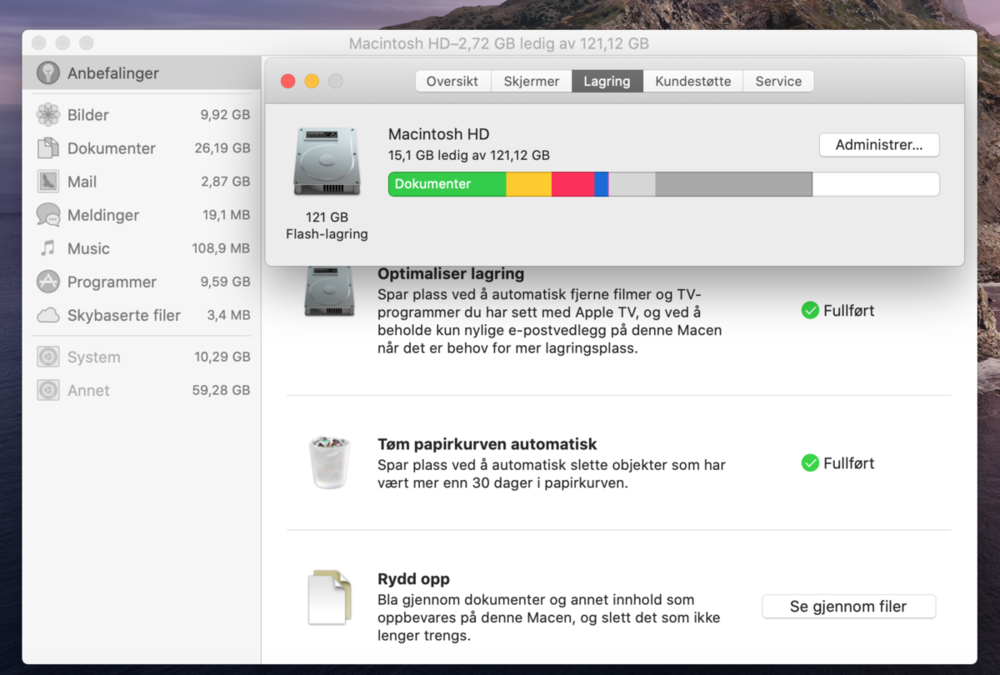Click the 15,1 GB ledig av 121,12 GB text
Screen dimensions: 1000x675
pos(469,155)
